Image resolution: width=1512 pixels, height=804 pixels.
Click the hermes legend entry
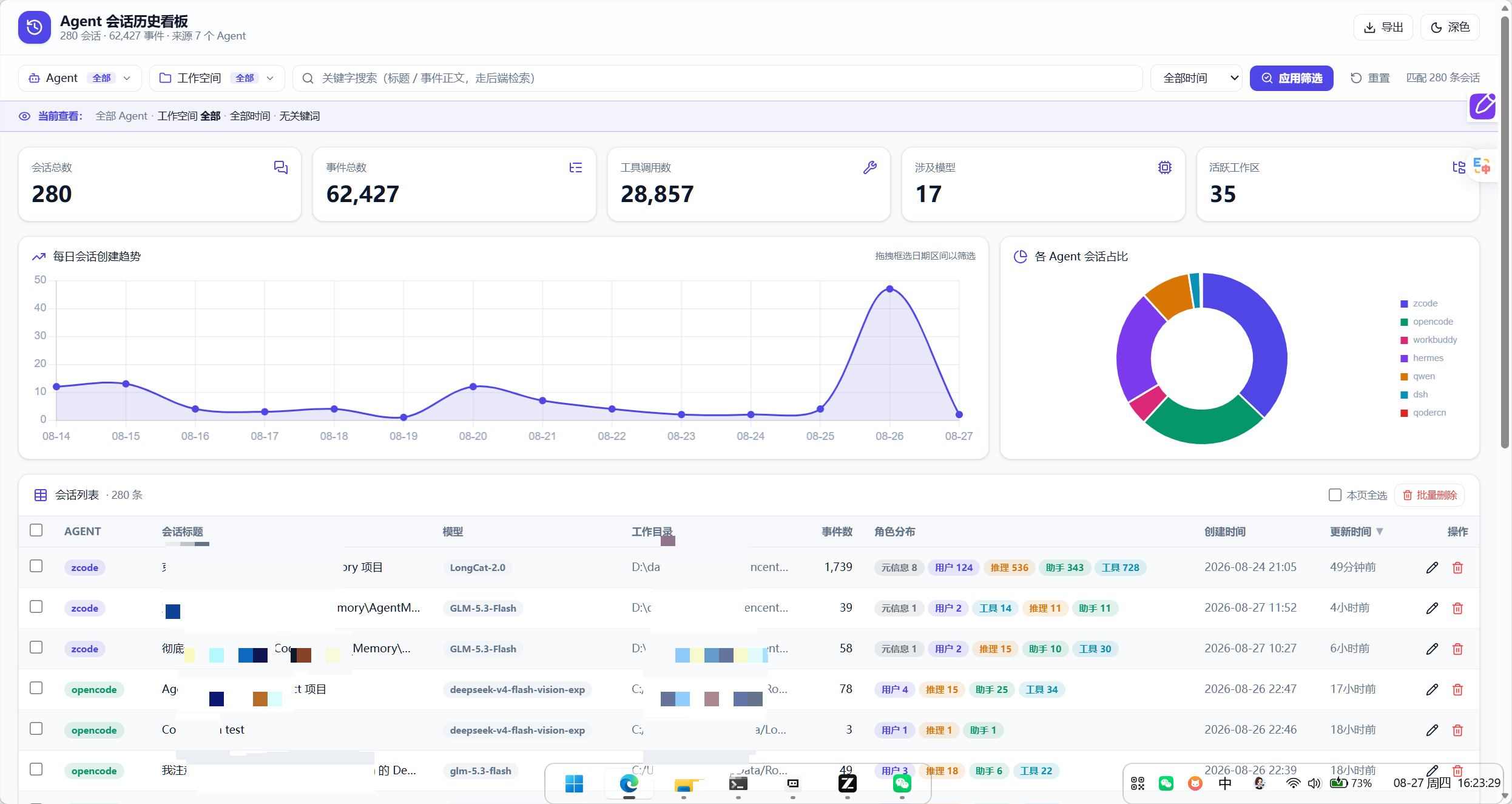coord(1422,358)
